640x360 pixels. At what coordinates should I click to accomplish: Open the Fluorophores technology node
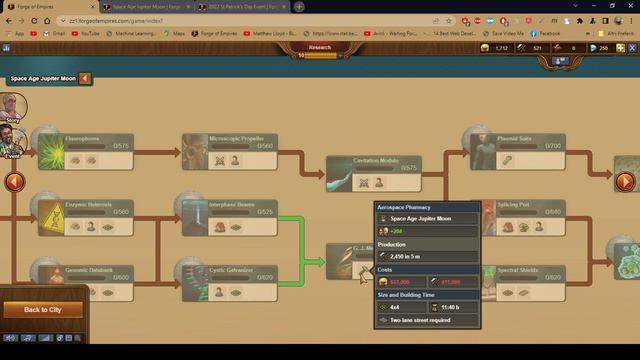pos(86,151)
